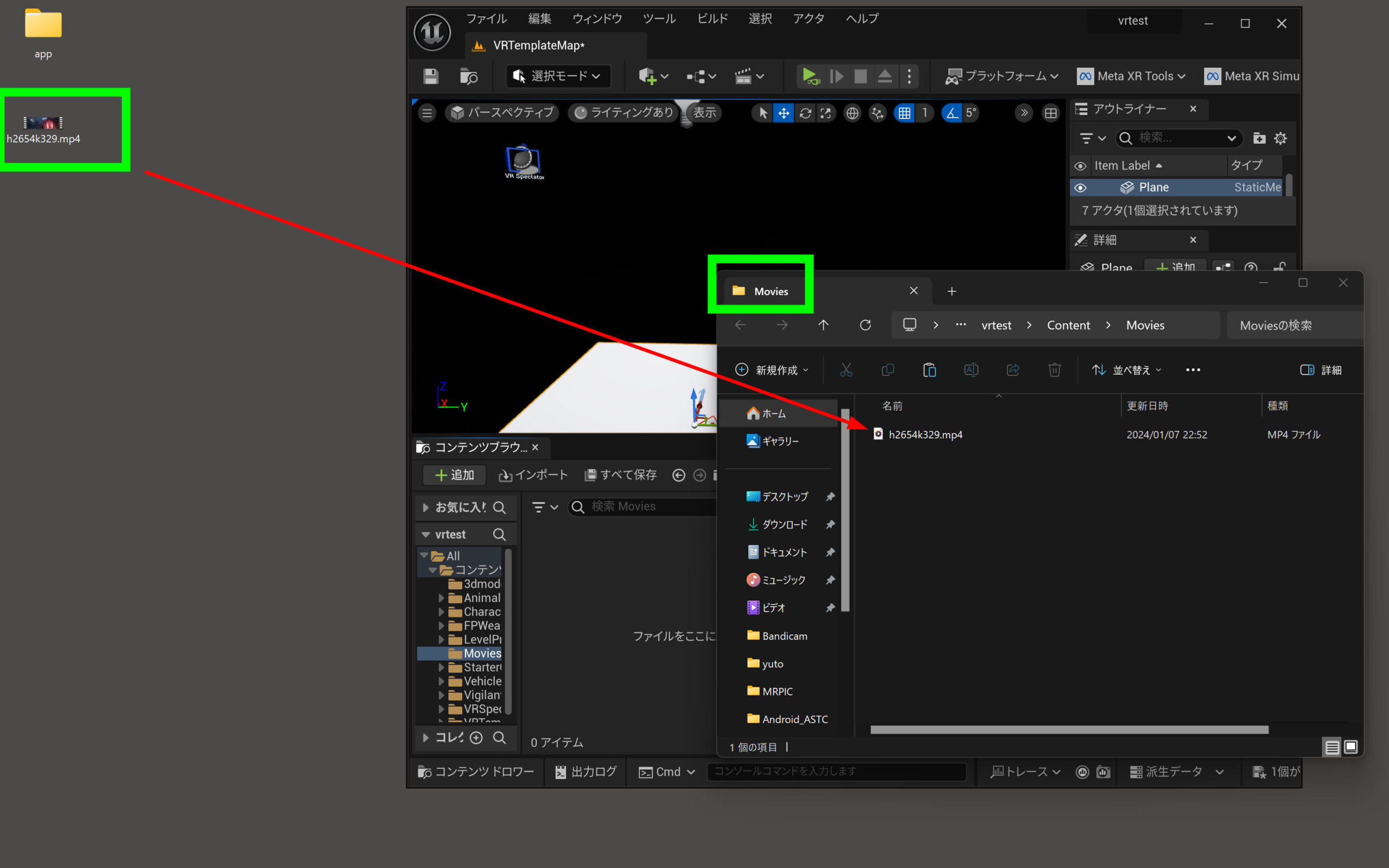
Task: Click the Save current level icon
Action: pyautogui.click(x=431, y=76)
